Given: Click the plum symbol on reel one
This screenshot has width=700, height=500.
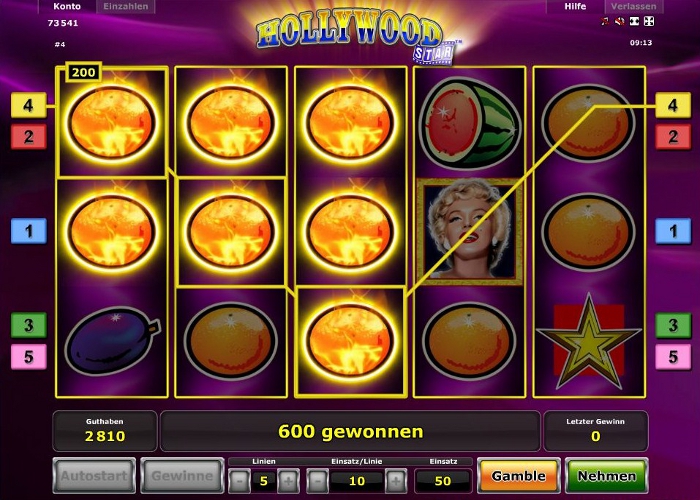Looking at the screenshot, I should [112, 340].
